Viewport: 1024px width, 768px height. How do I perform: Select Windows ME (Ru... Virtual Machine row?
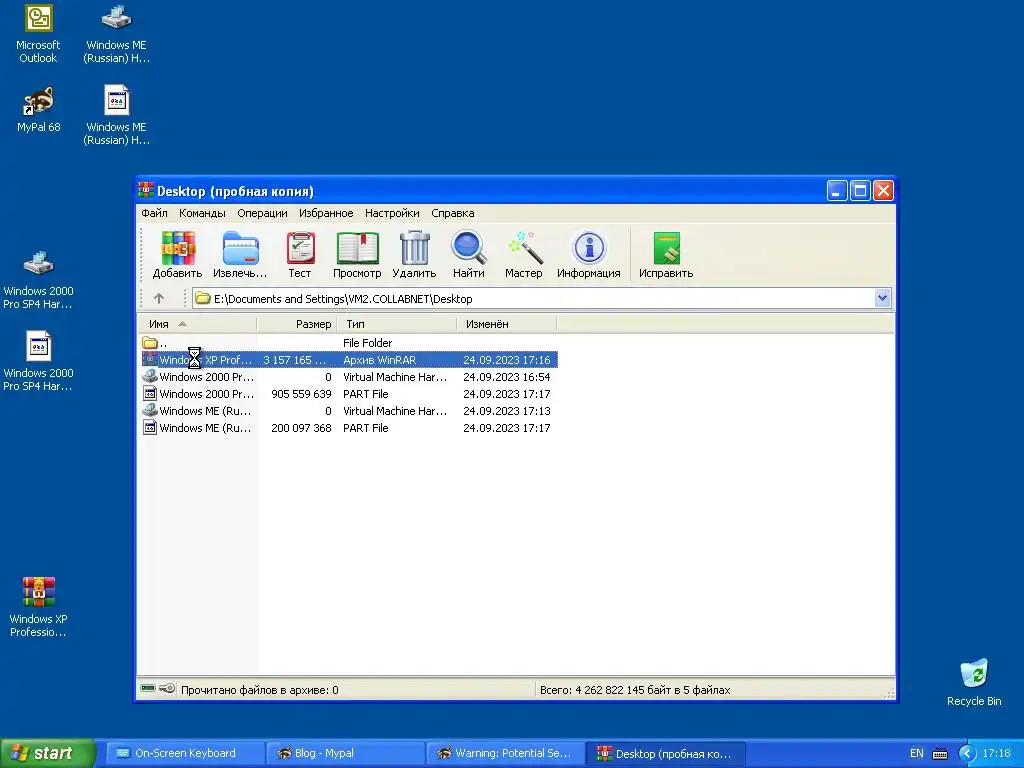pos(349,411)
